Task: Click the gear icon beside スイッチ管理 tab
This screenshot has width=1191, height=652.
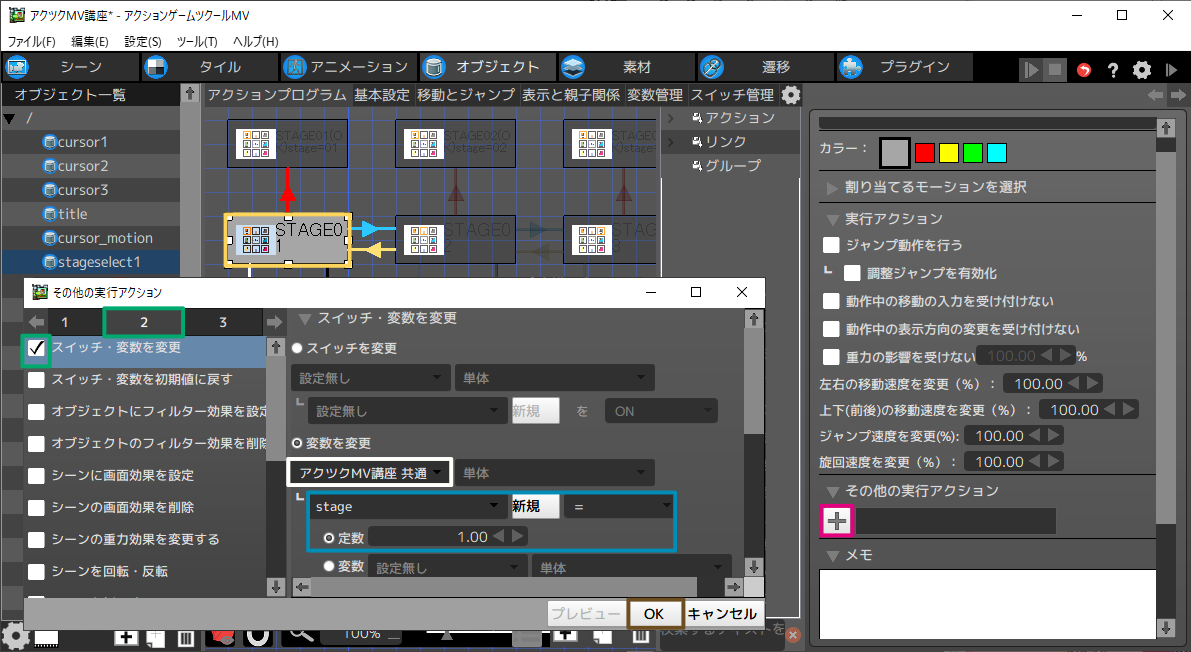Action: [791, 95]
